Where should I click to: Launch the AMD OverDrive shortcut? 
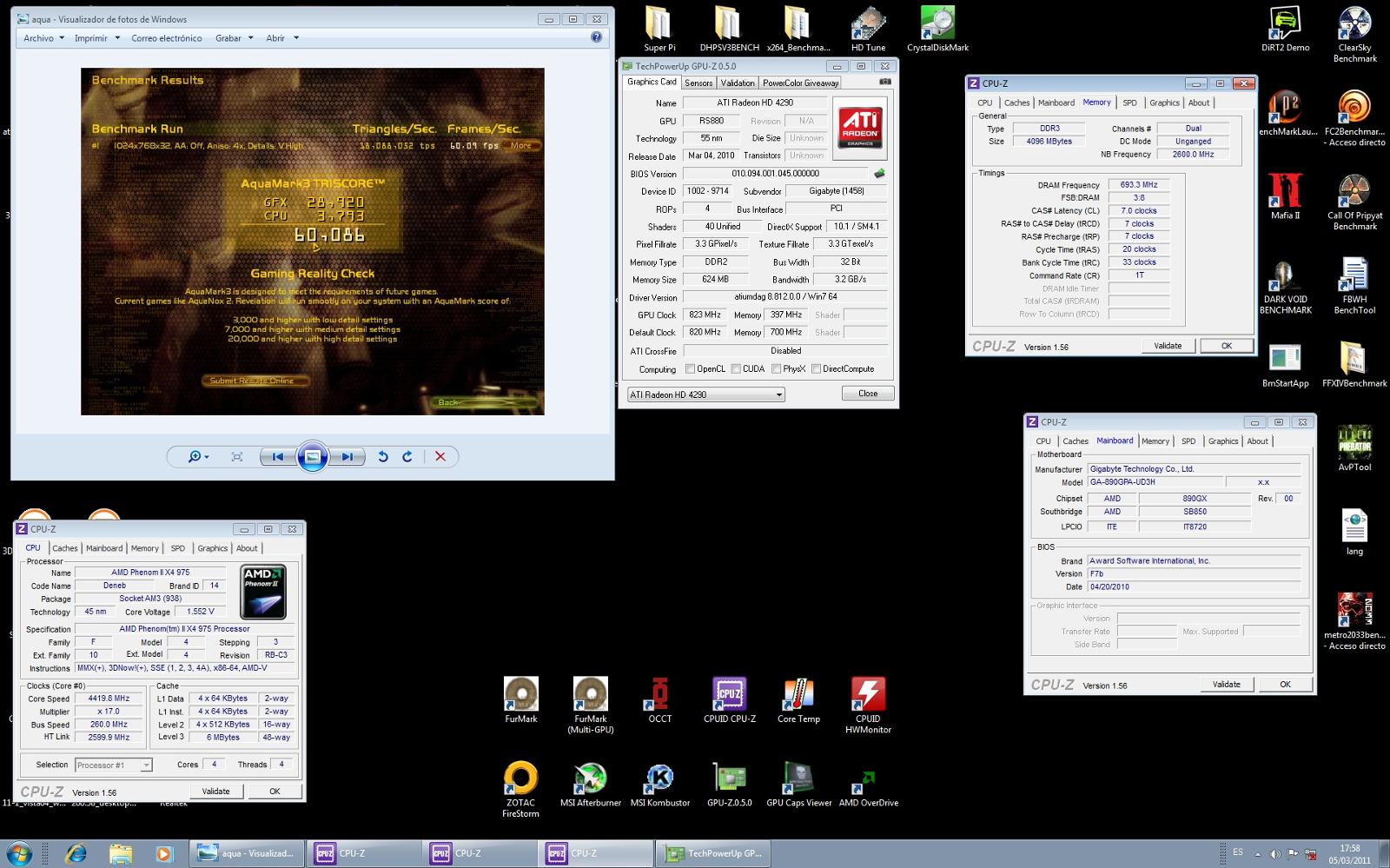coord(868,779)
